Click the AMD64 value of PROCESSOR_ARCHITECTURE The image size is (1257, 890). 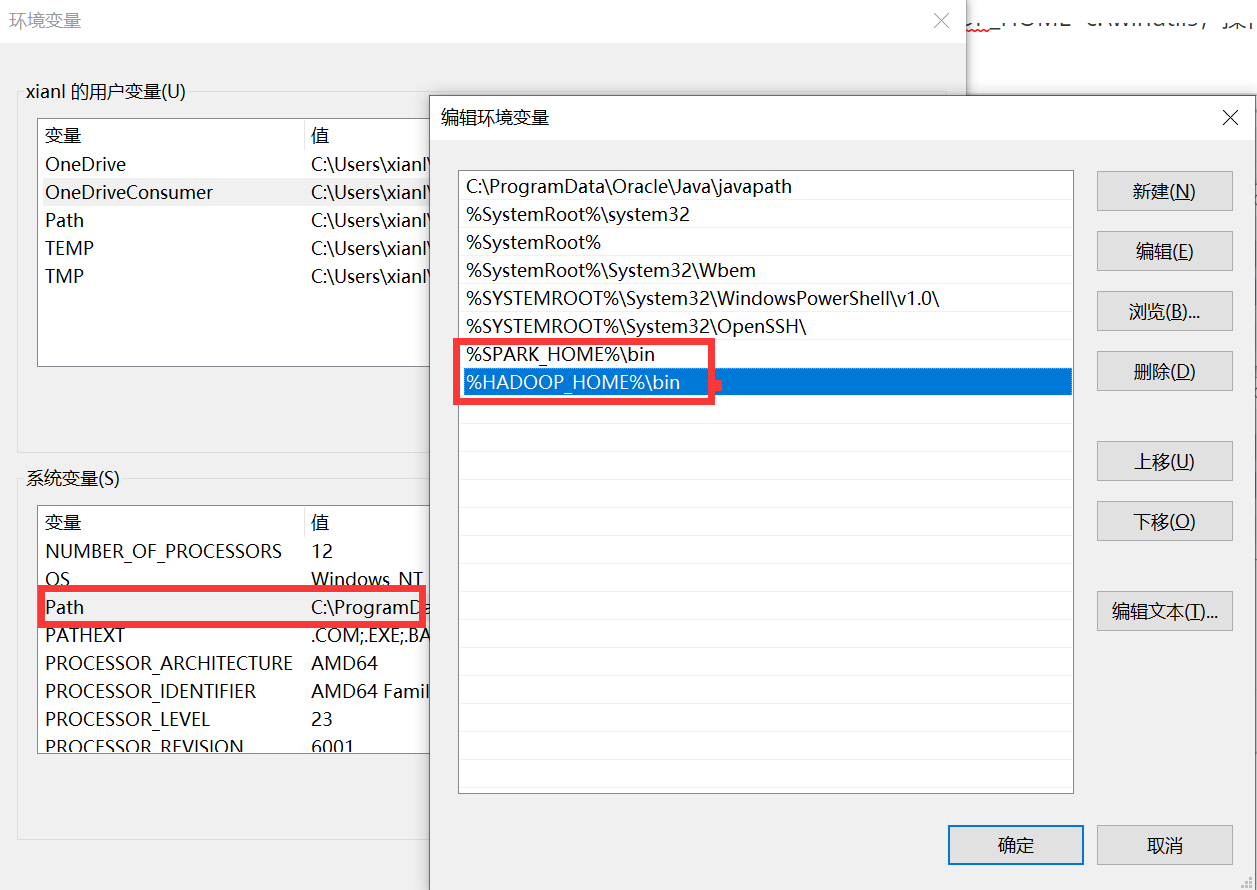pos(344,663)
